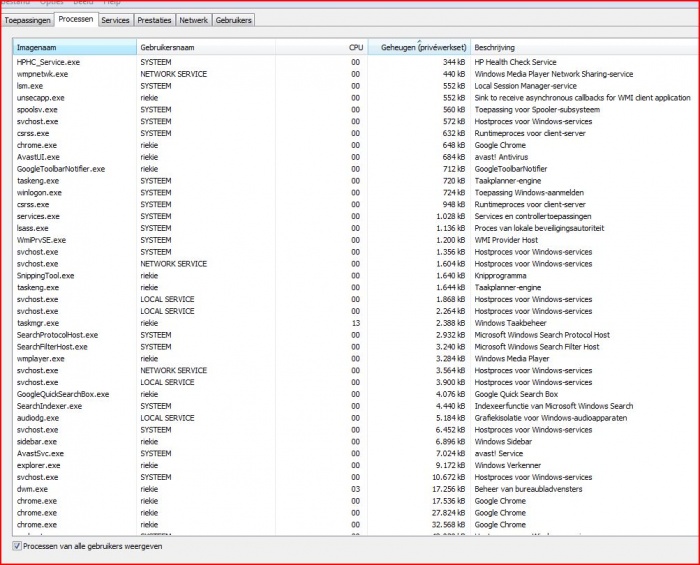Sort by the Beschrijving column header

(x=585, y=47)
